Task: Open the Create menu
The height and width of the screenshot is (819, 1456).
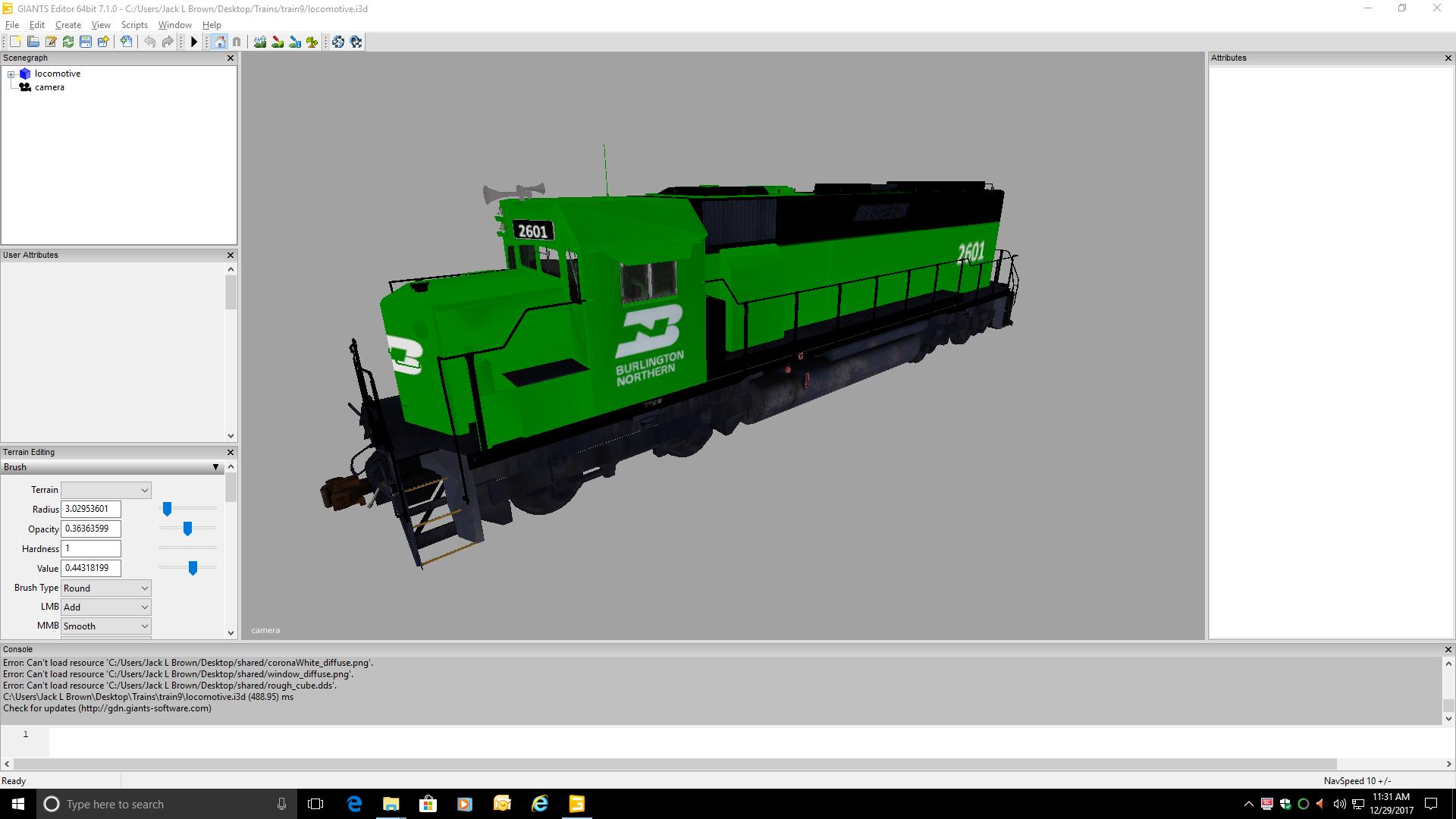Action: [67, 25]
